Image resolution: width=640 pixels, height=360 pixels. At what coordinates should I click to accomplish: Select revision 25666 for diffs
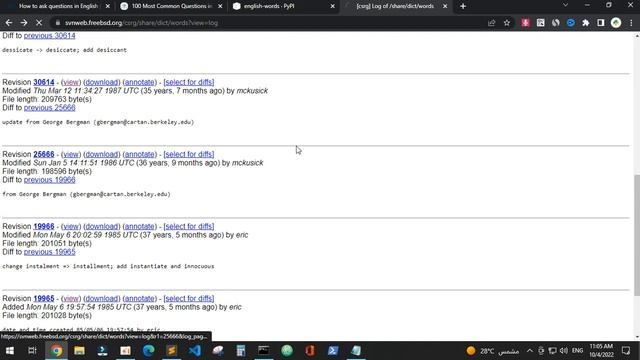(189, 154)
